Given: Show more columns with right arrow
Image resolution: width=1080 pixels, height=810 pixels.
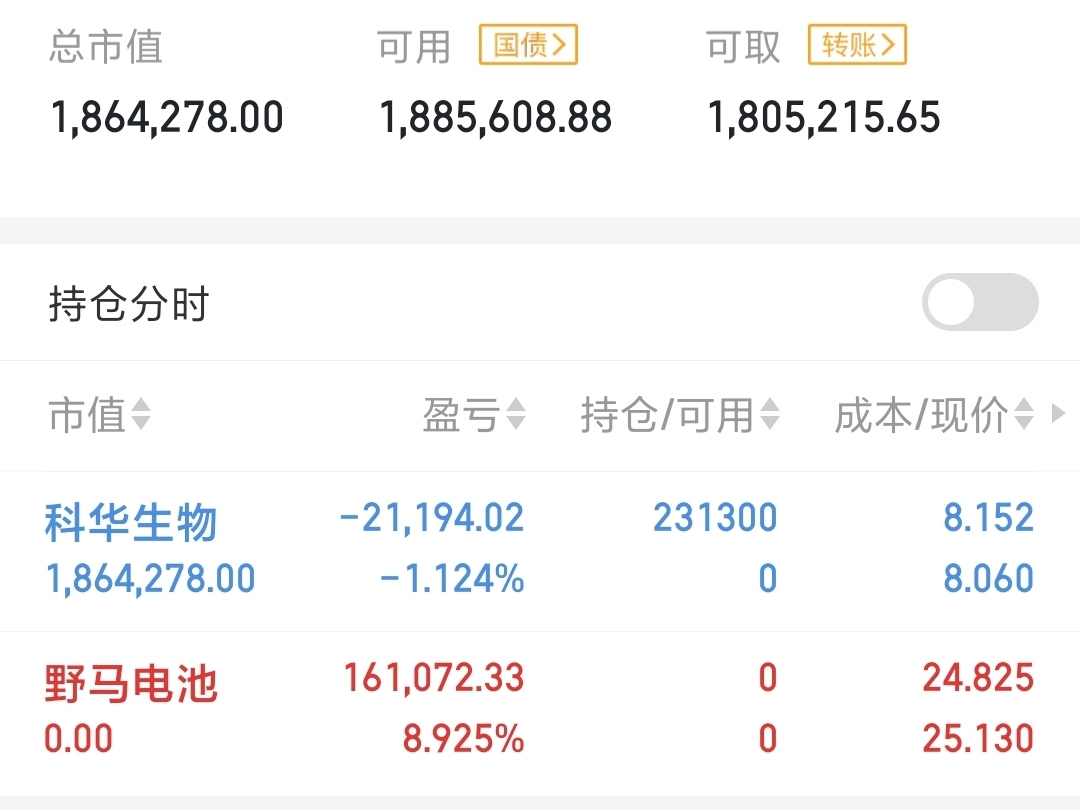Looking at the screenshot, I should (1059, 413).
